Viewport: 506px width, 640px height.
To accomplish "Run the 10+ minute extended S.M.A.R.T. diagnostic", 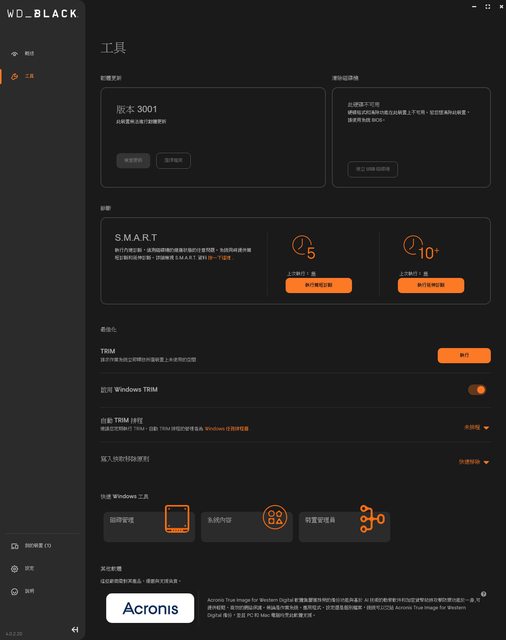I will (431, 285).
